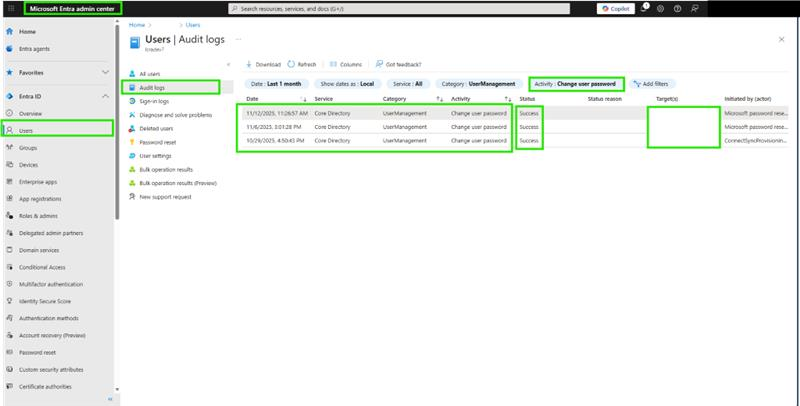Open the settings gear in header

(x=660, y=9)
